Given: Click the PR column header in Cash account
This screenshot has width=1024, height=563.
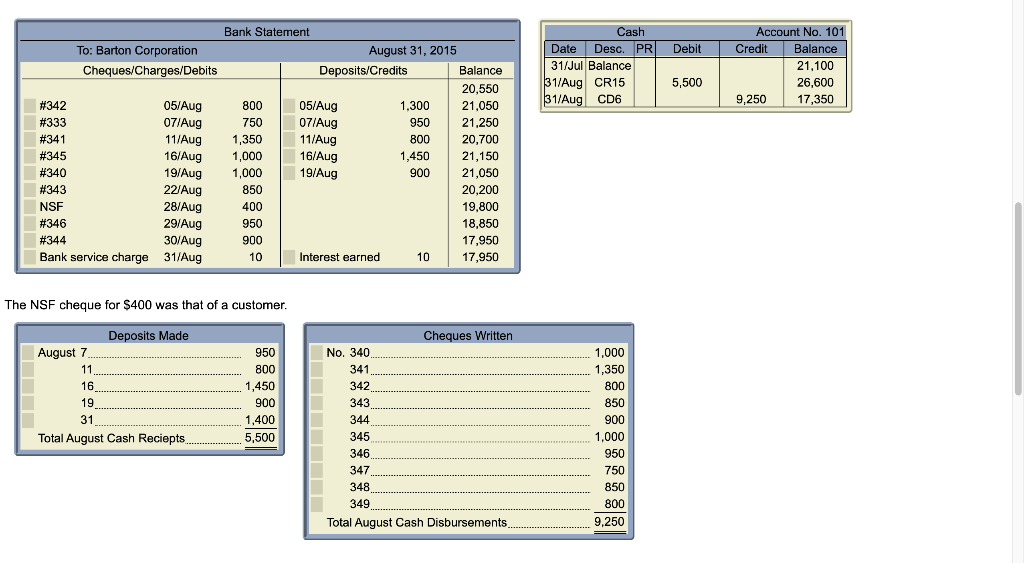Looking at the screenshot, I should [x=645, y=49].
